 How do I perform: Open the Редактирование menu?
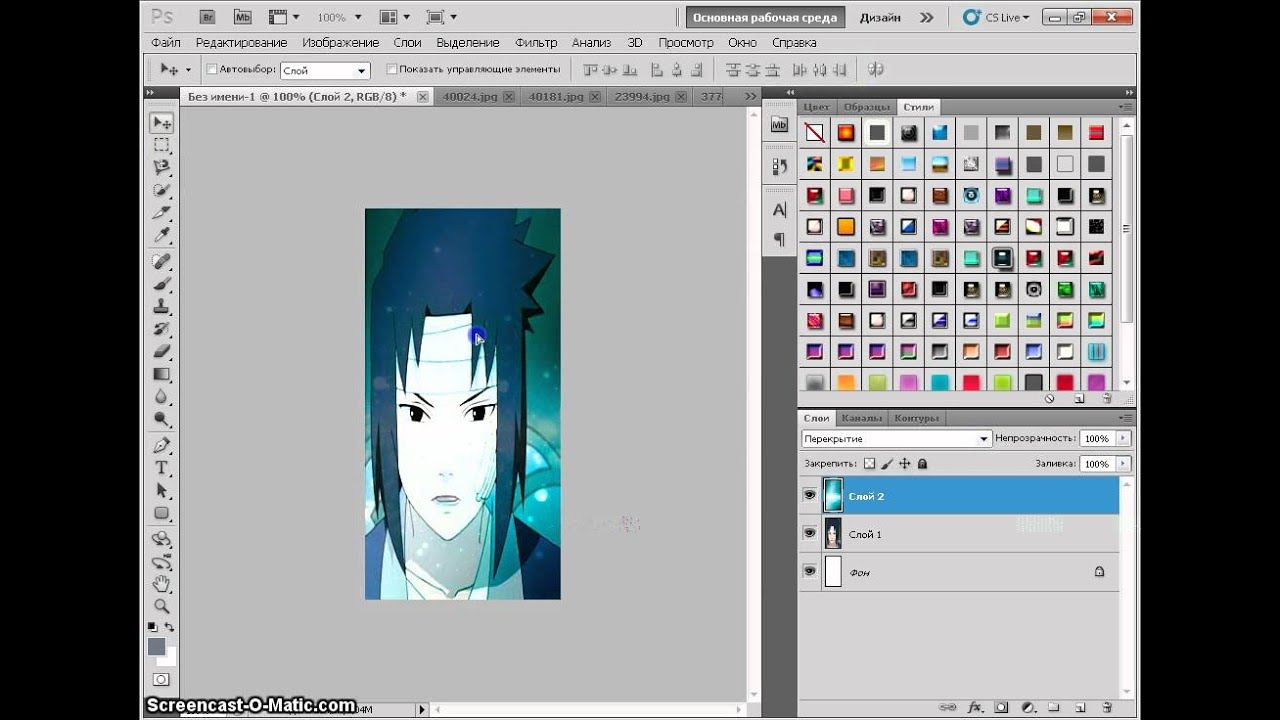pos(241,43)
